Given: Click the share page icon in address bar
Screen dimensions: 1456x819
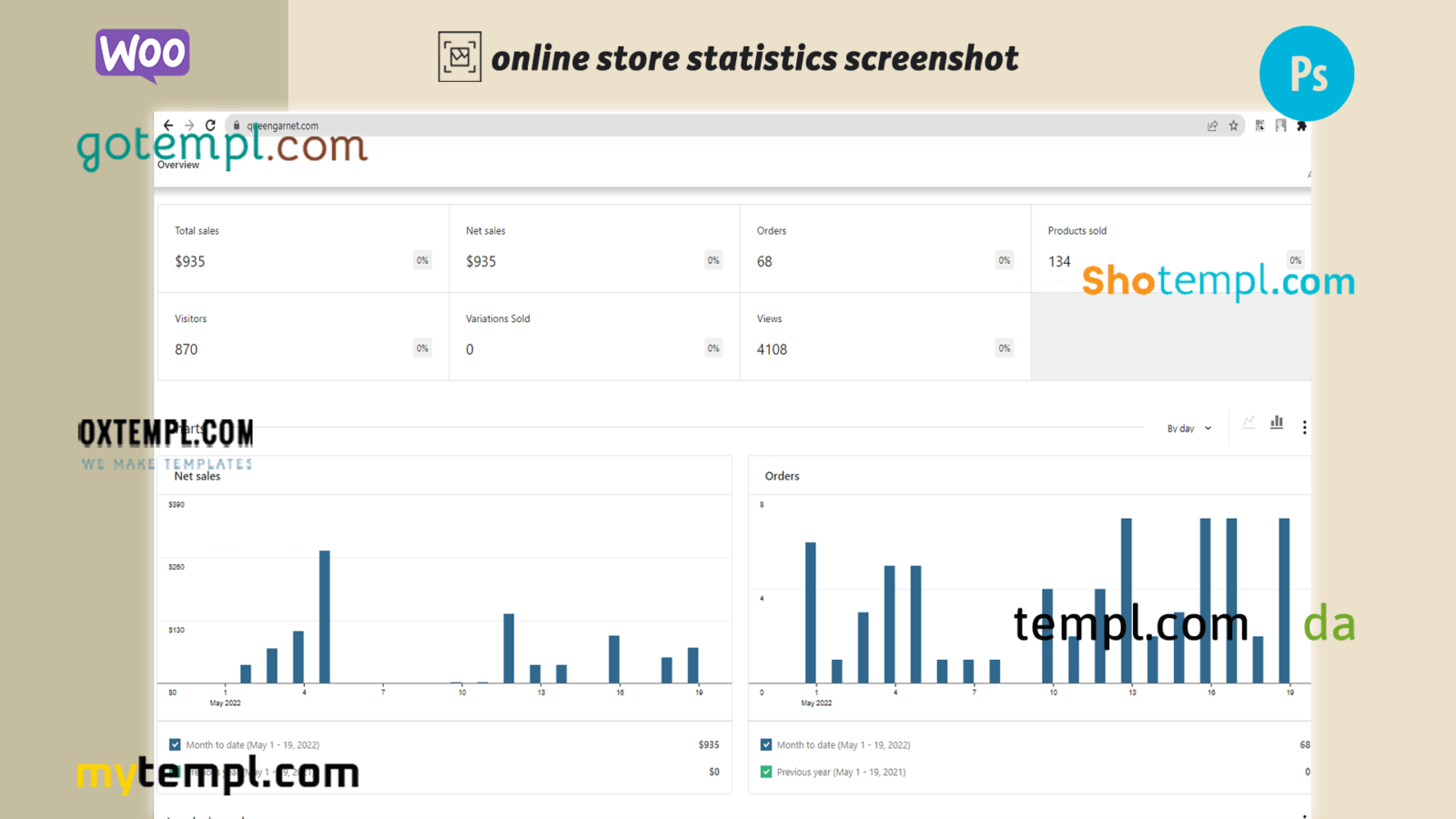Looking at the screenshot, I should 1212,126.
